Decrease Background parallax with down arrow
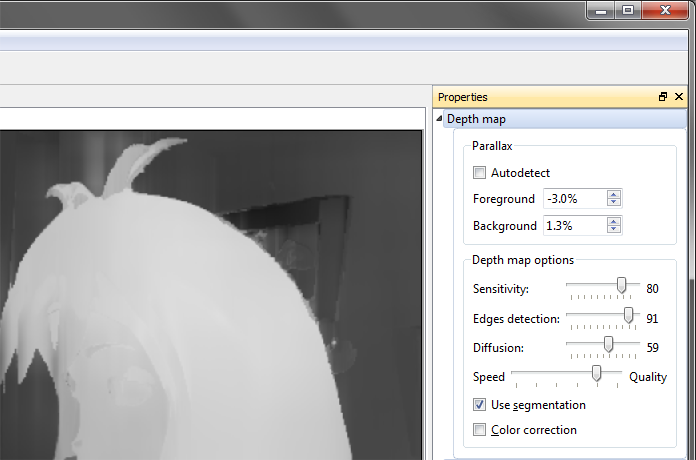 (x=614, y=230)
